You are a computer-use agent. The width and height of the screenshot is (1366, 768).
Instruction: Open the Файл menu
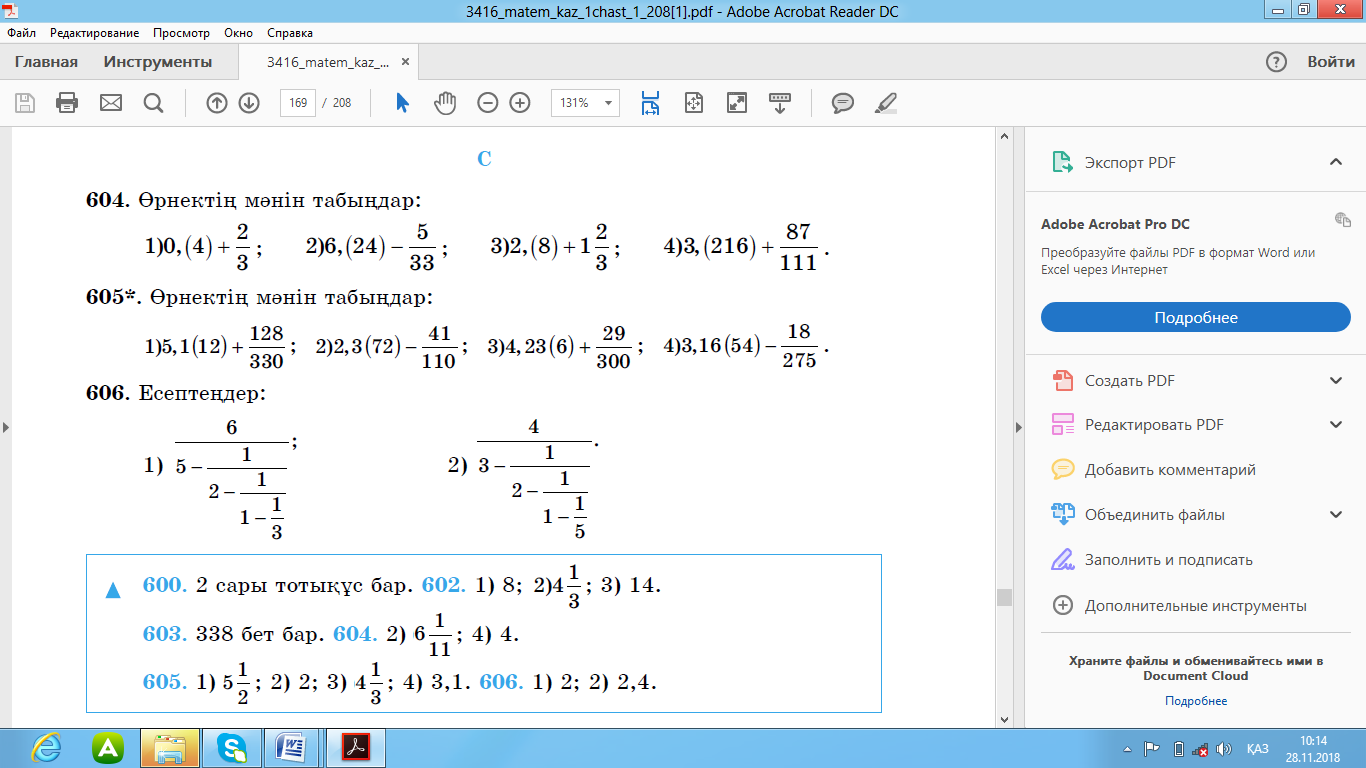21,33
